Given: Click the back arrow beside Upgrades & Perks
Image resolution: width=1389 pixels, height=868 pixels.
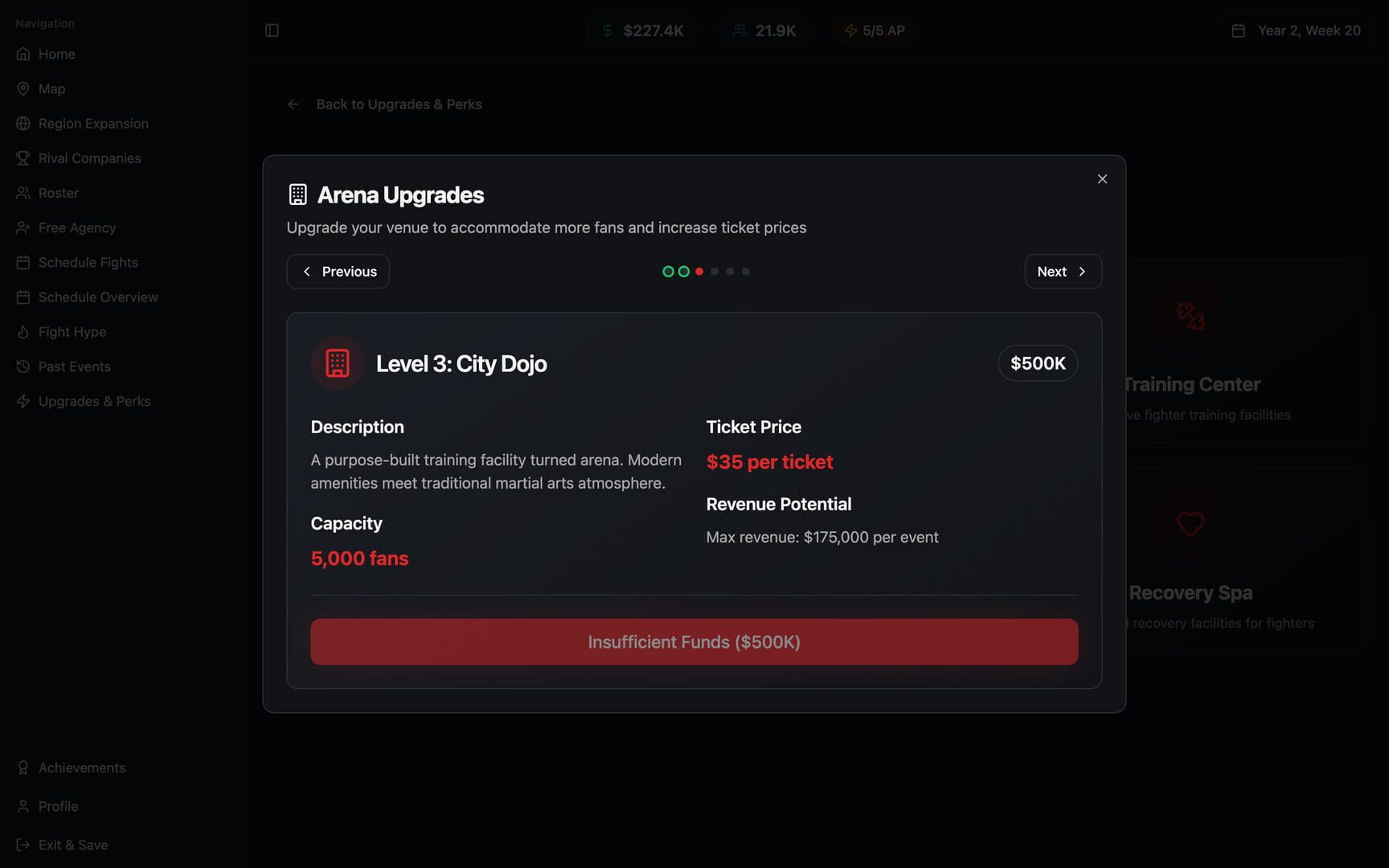Looking at the screenshot, I should coord(293,104).
